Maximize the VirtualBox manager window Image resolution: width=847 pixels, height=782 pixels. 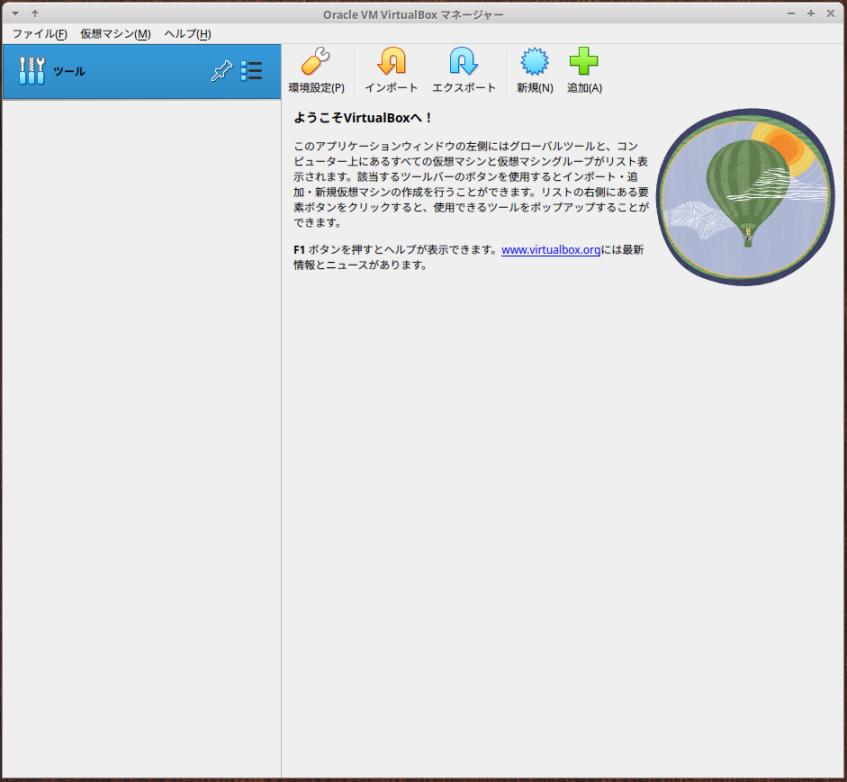[811, 14]
